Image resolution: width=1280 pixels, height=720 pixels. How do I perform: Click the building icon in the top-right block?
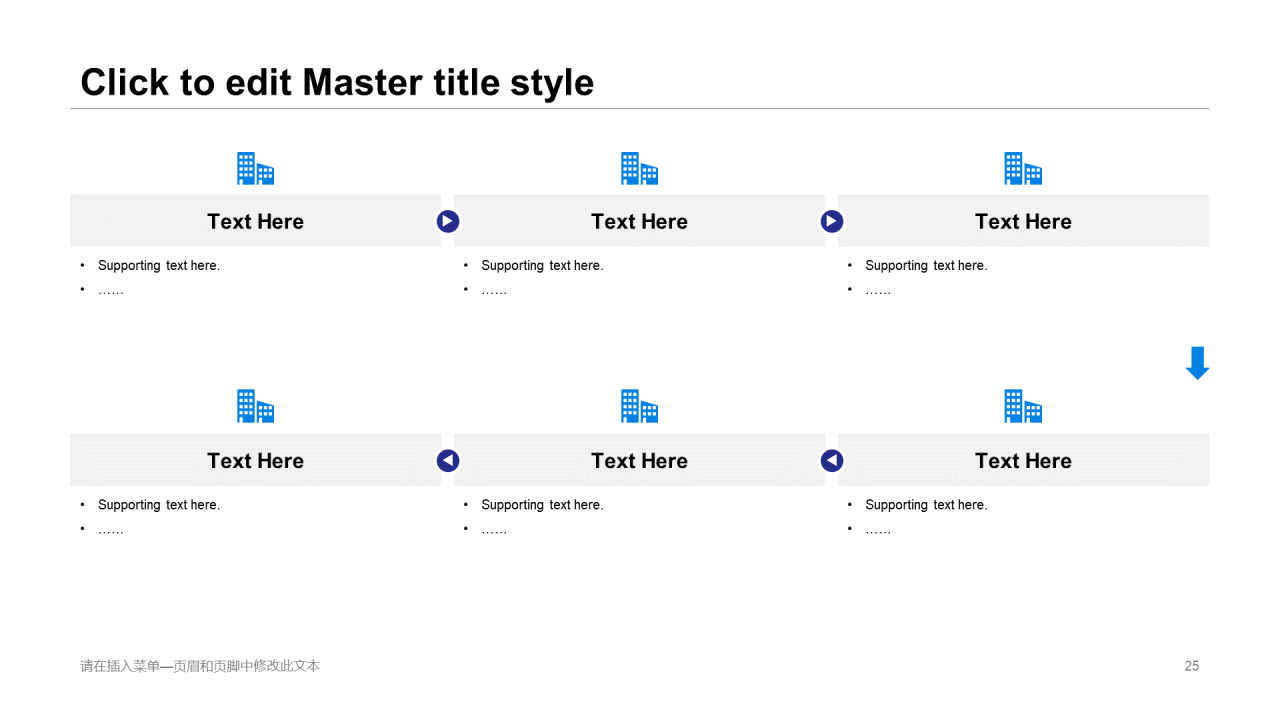[1023, 169]
